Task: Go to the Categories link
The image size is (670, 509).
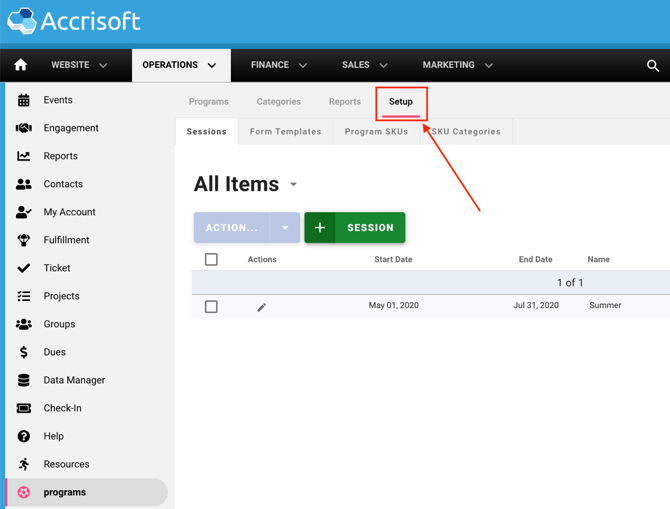Action: (278, 102)
